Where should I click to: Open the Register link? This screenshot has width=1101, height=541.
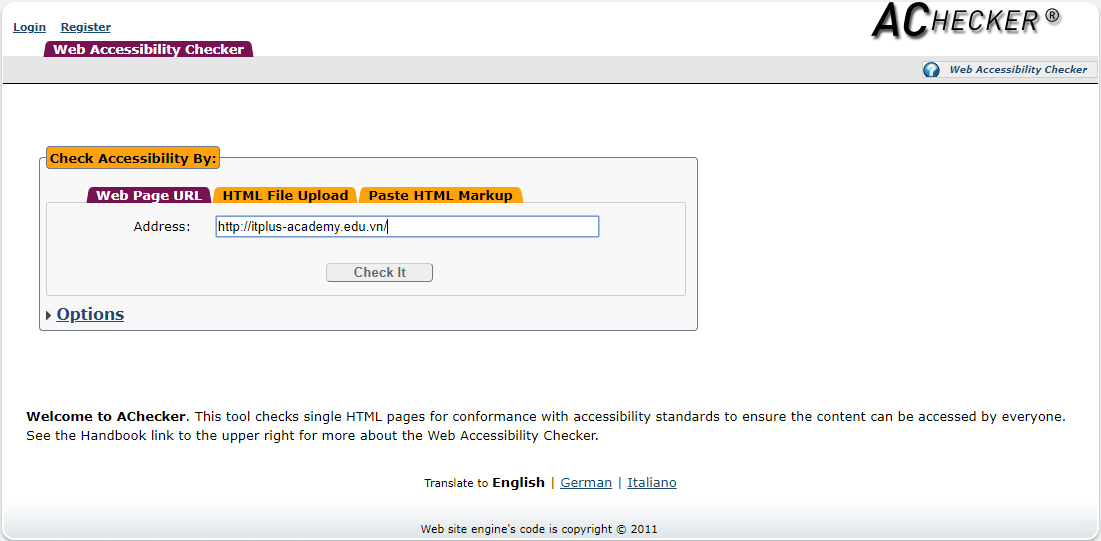point(85,27)
